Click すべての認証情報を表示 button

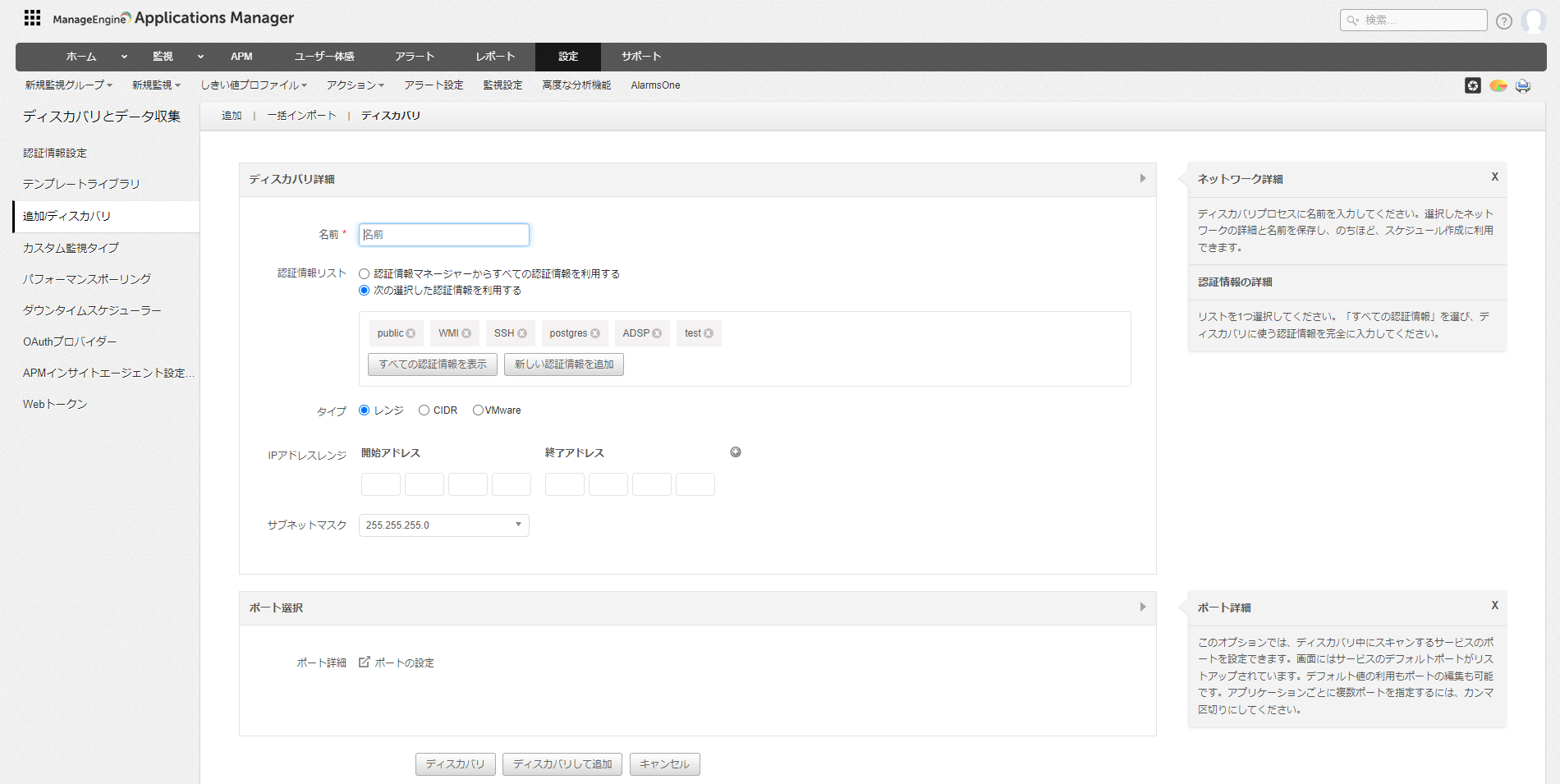click(433, 364)
